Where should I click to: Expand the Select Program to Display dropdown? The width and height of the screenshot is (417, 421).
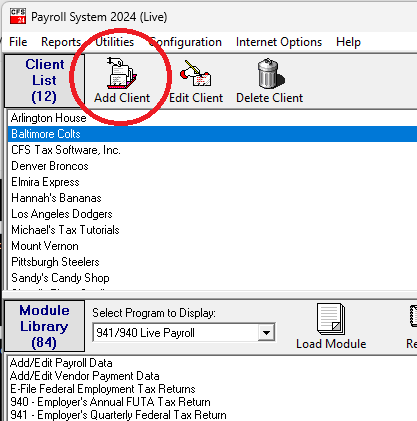pyautogui.click(x=266, y=332)
